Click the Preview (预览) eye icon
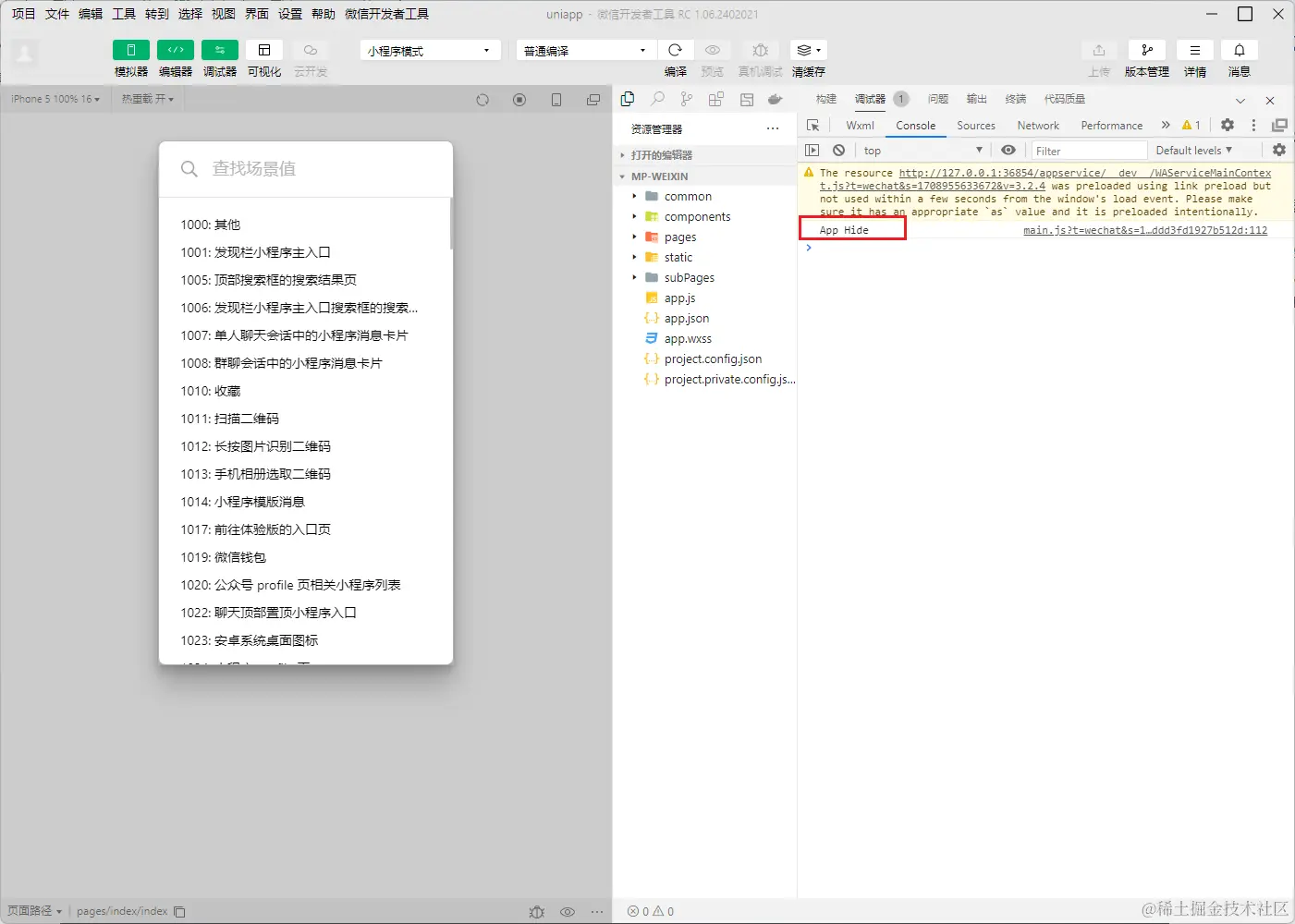The width and height of the screenshot is (1295, 924). point(713,50)
